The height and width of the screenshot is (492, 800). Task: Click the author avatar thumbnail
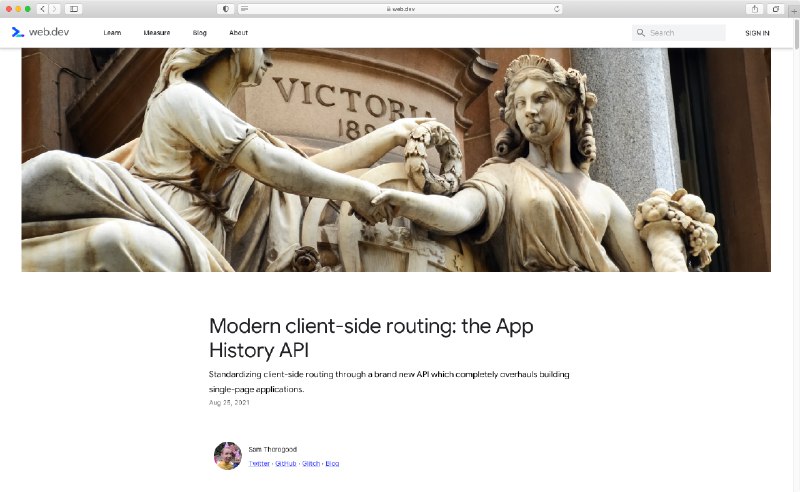click(228, 456)
